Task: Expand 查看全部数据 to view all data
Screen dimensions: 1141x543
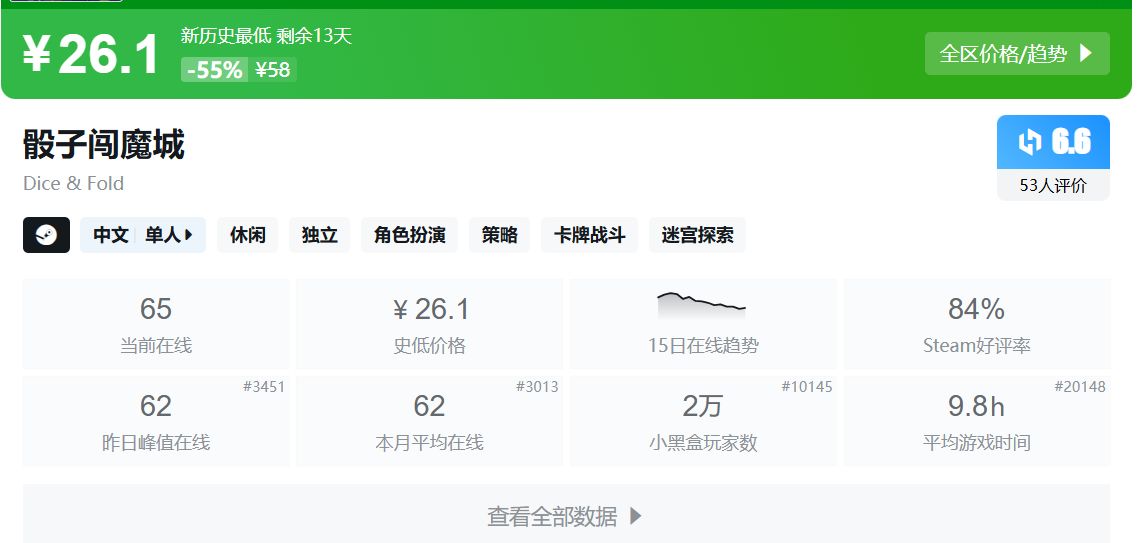Action: click(566, 515)
